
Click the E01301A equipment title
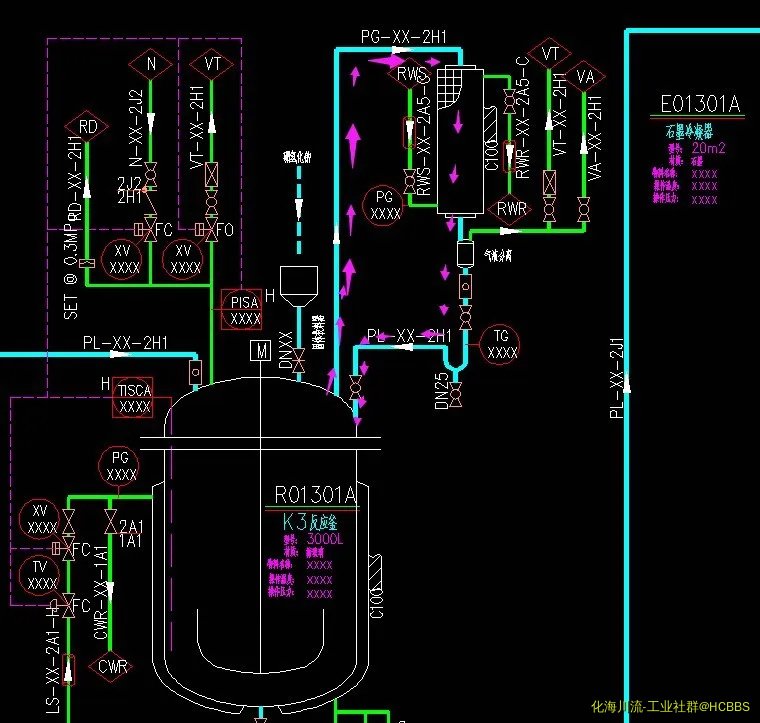[x=700, y=104]
